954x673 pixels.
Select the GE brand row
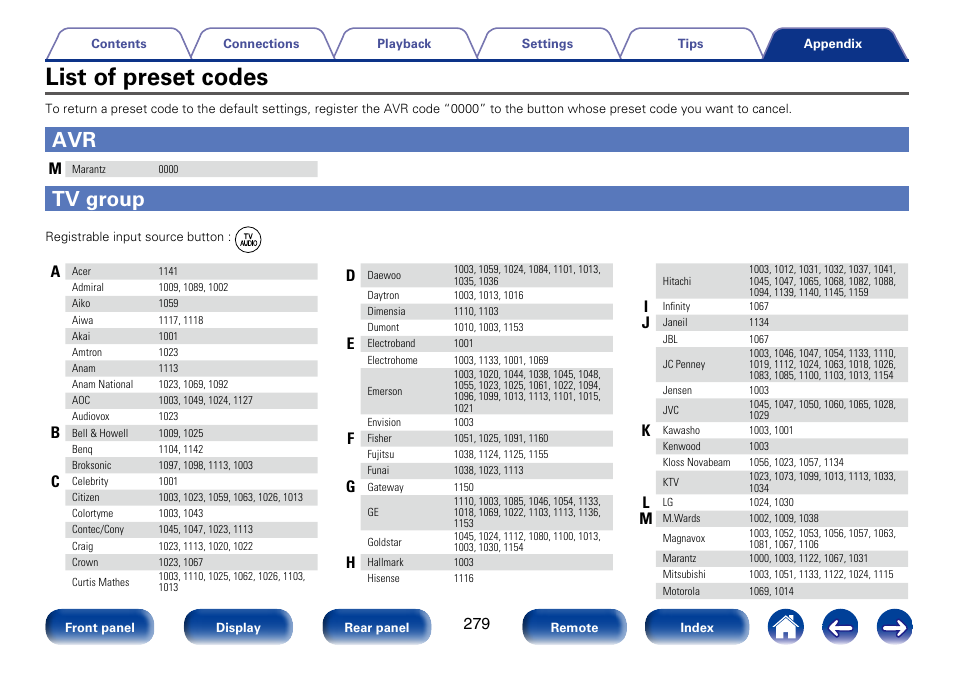point(487,512)
